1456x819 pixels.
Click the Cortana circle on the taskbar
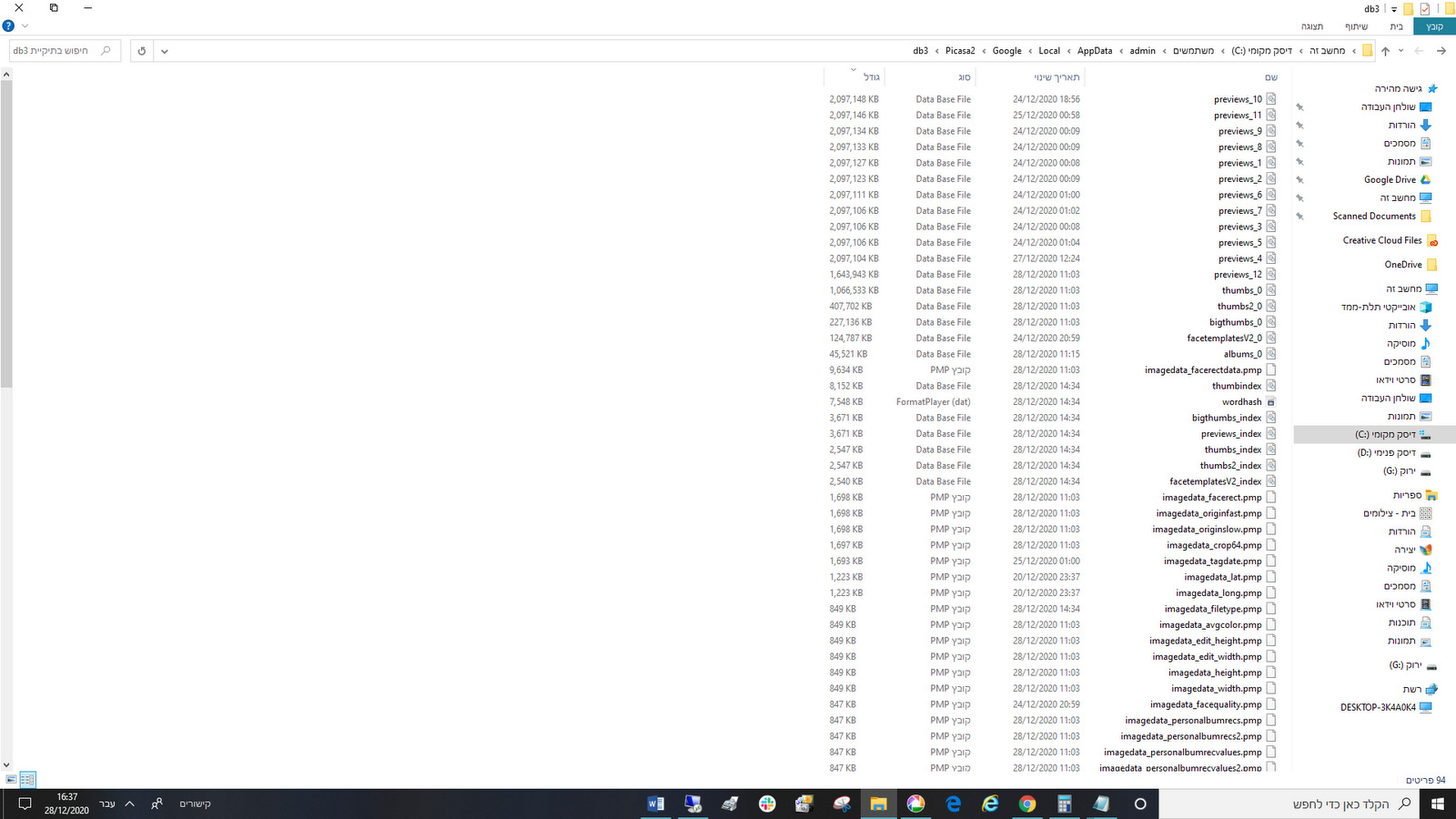tap(1139, 804)
